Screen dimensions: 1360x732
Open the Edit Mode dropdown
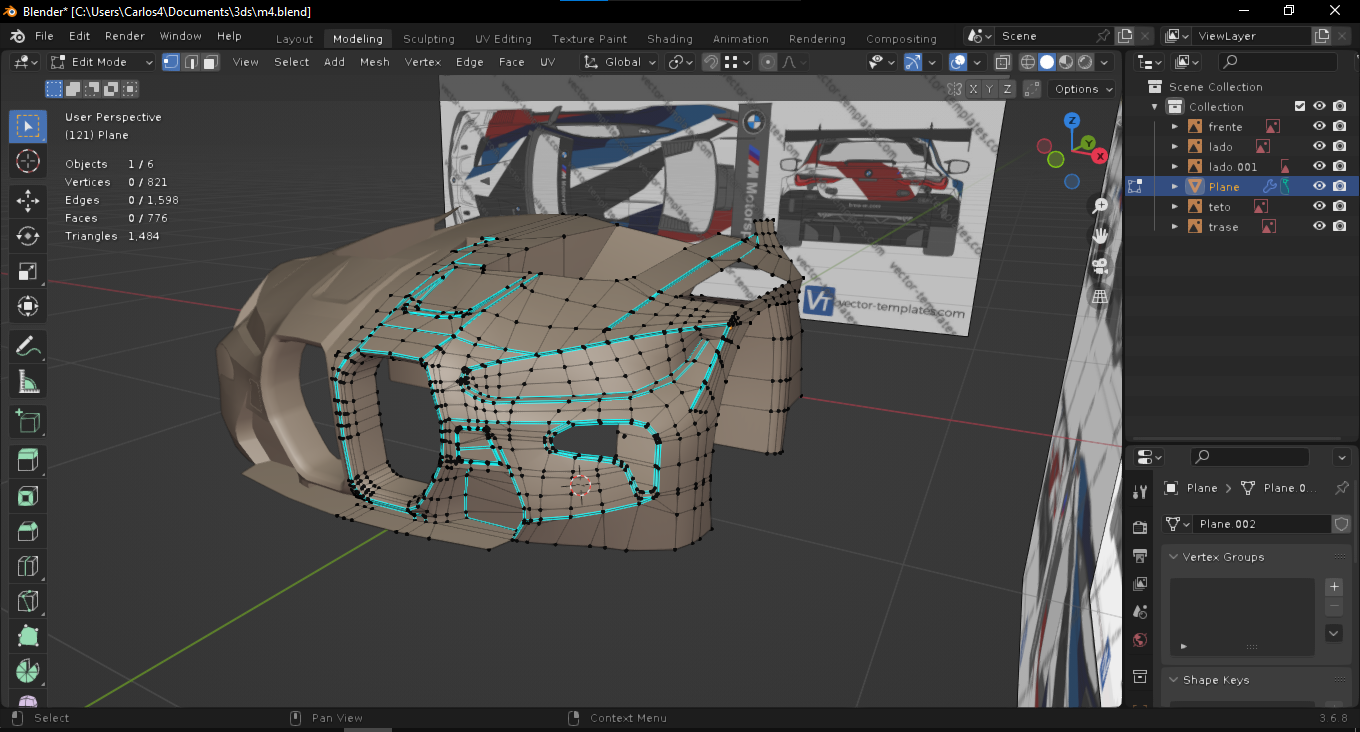tap(102, 62)
